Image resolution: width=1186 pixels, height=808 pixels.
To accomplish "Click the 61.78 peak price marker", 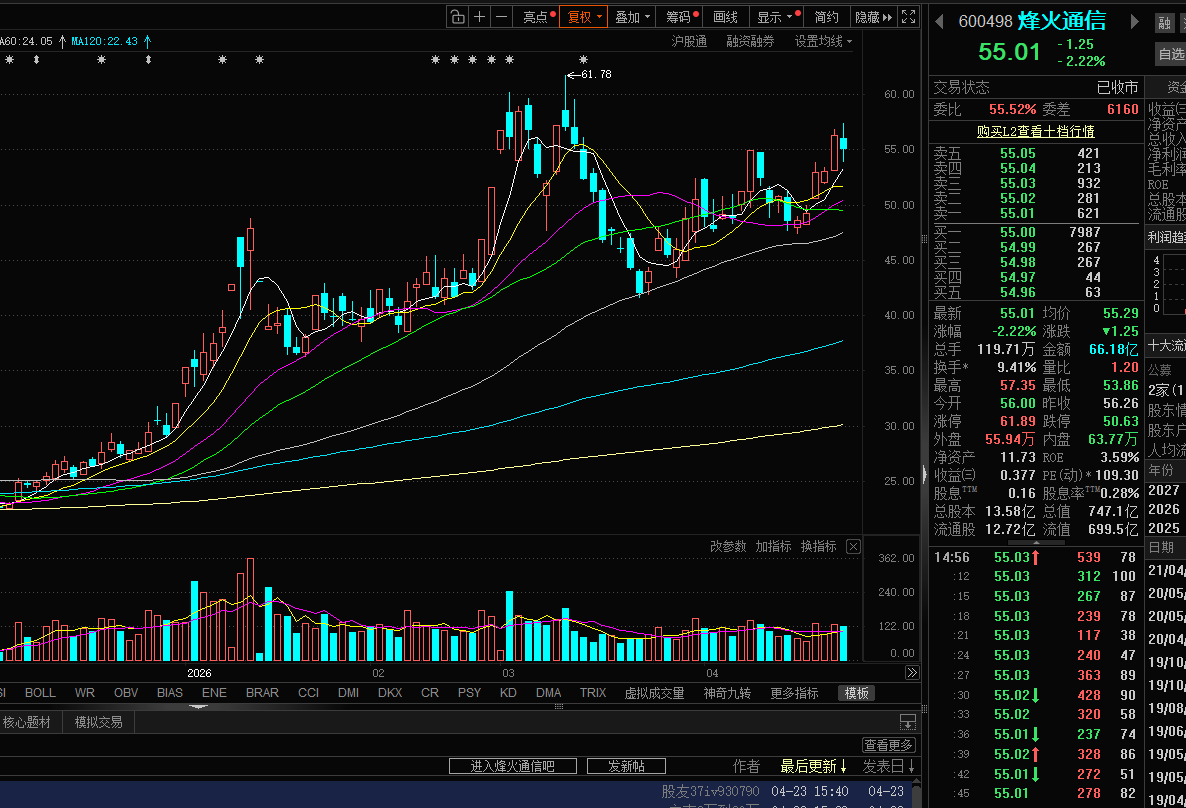I will tap(596, 74).
